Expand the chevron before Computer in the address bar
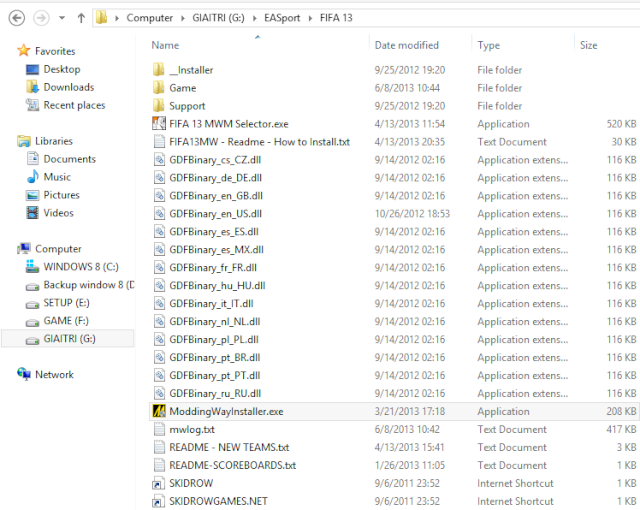The width and height of the screenshot is (640, 510). click(117, 18)
